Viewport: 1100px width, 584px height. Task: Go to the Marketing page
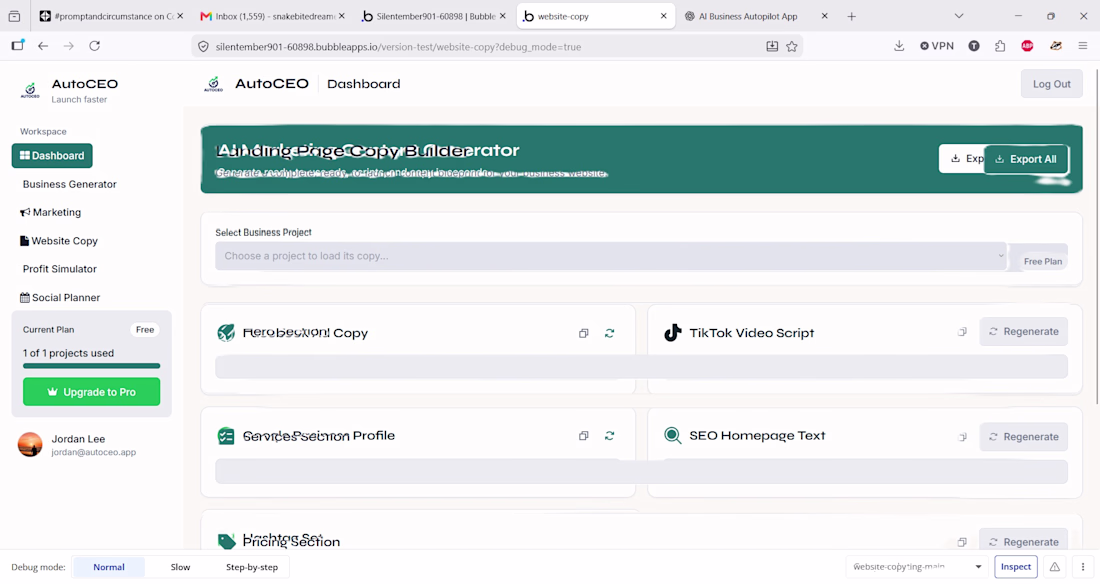click(x=51, y=212)
